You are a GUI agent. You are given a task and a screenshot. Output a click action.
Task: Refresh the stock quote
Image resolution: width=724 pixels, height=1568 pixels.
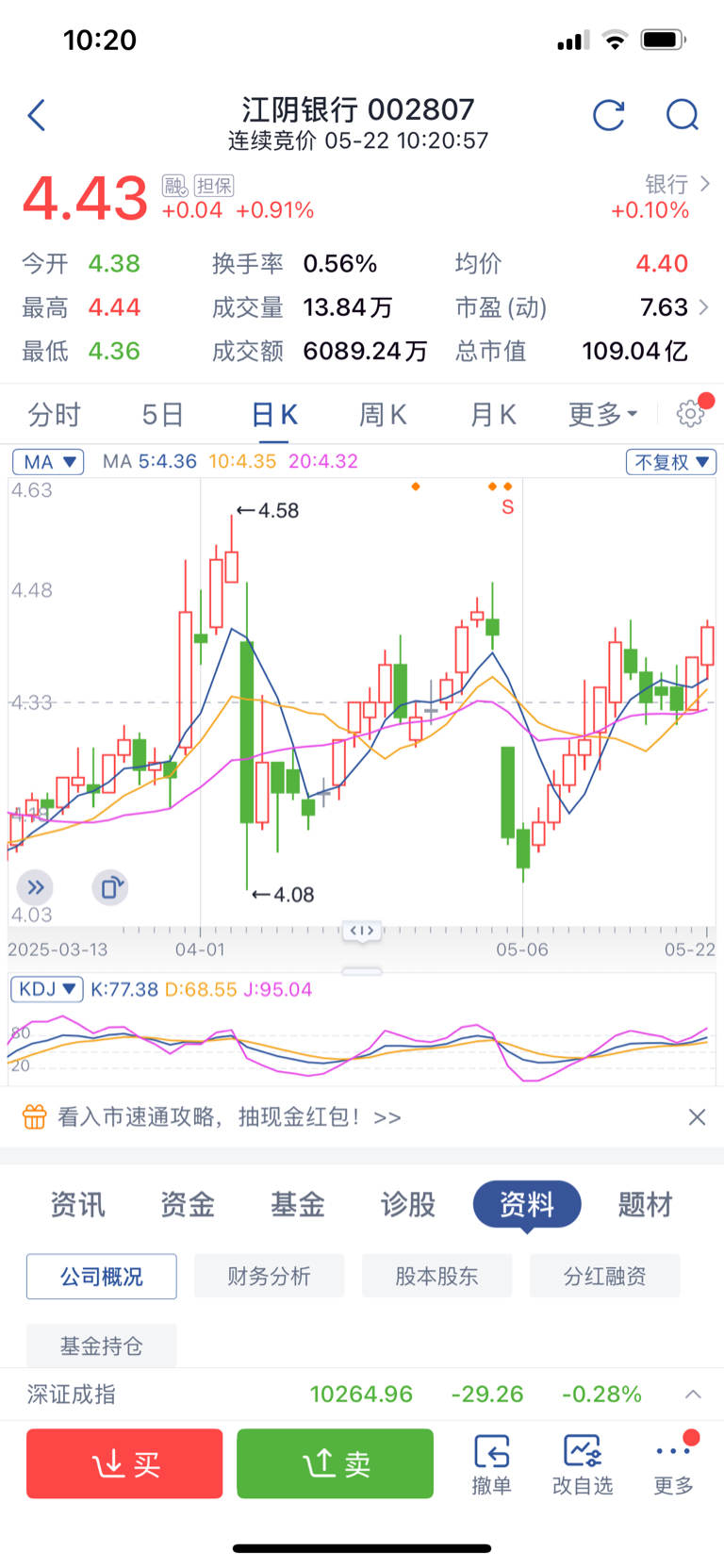pos(609,115)
